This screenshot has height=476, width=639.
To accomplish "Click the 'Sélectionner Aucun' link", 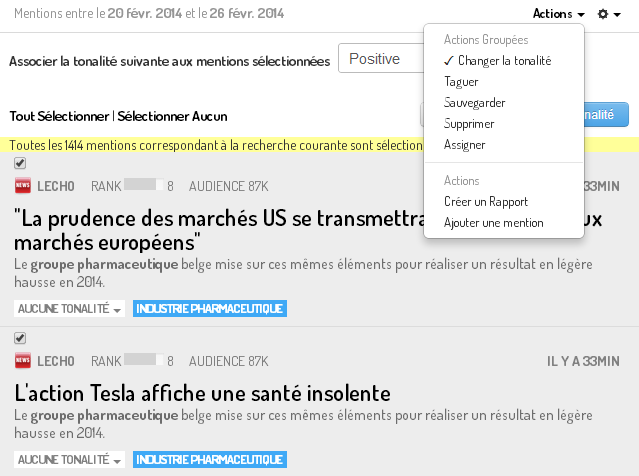I will click(172, 116).
